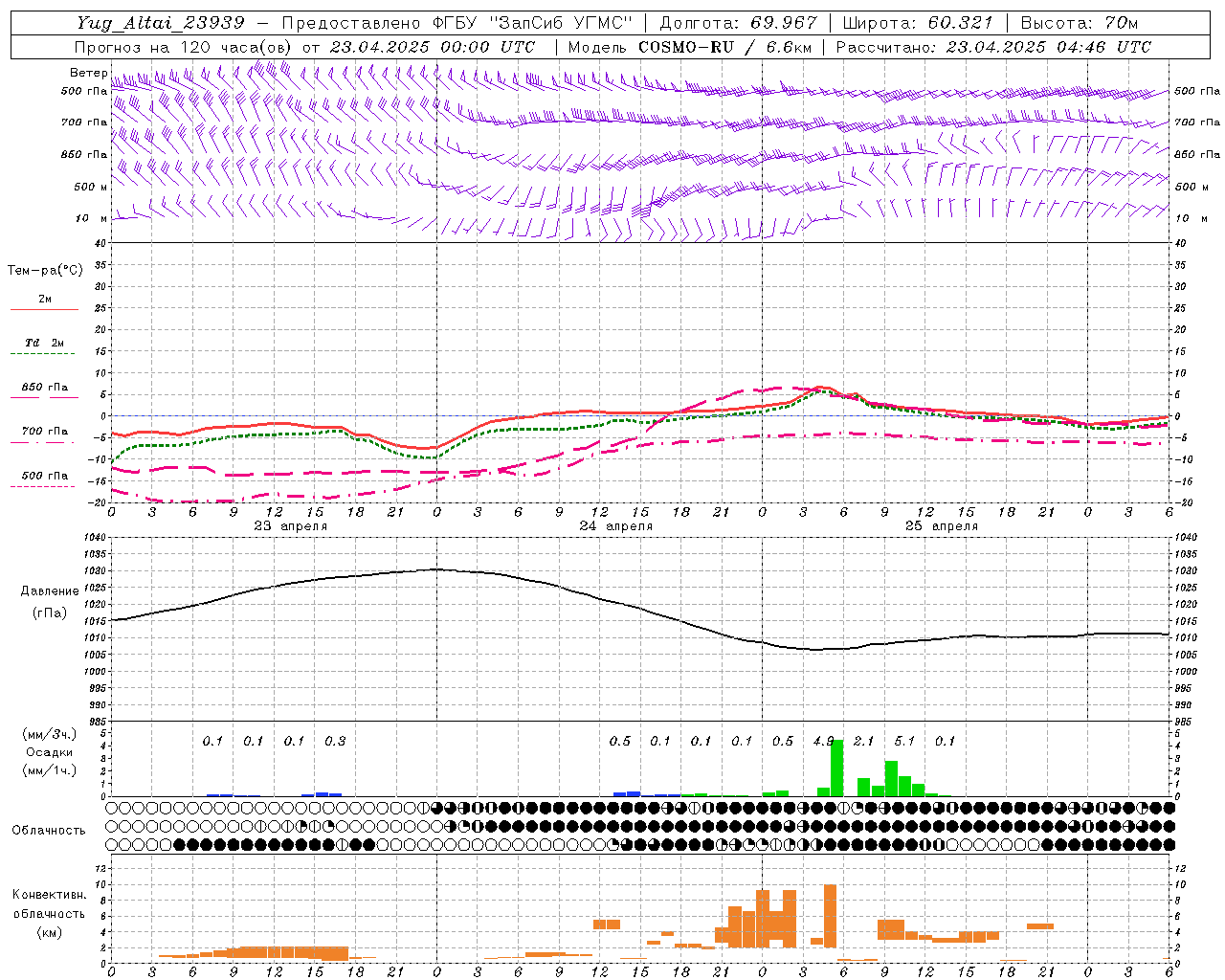Viewport: 1225px width, 980px height.
Task: Click the '(км)' convective unit label
Action: pyautogui.click(x=49, y=932)
